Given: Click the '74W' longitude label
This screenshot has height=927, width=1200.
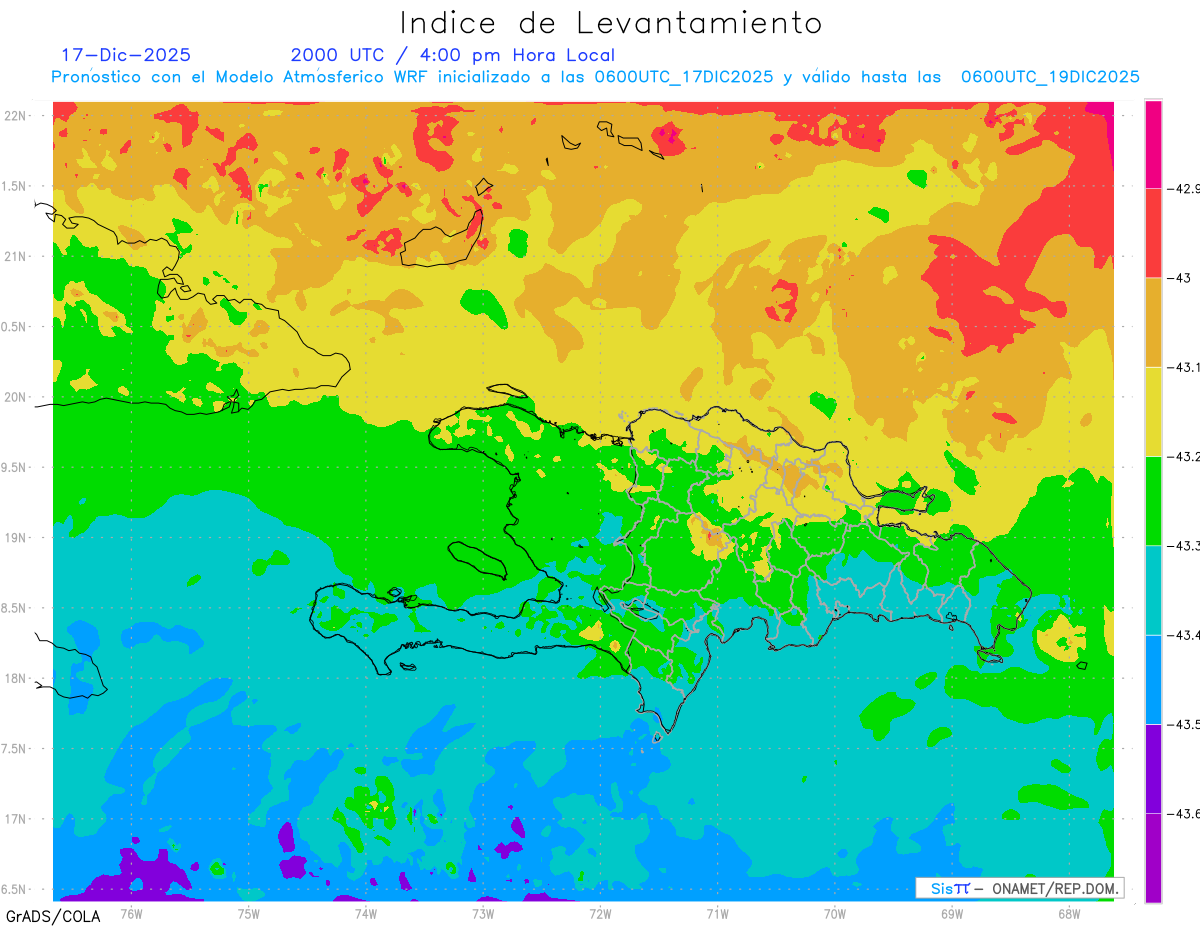Looking at the screenshot, I should [x=365, y=913].
